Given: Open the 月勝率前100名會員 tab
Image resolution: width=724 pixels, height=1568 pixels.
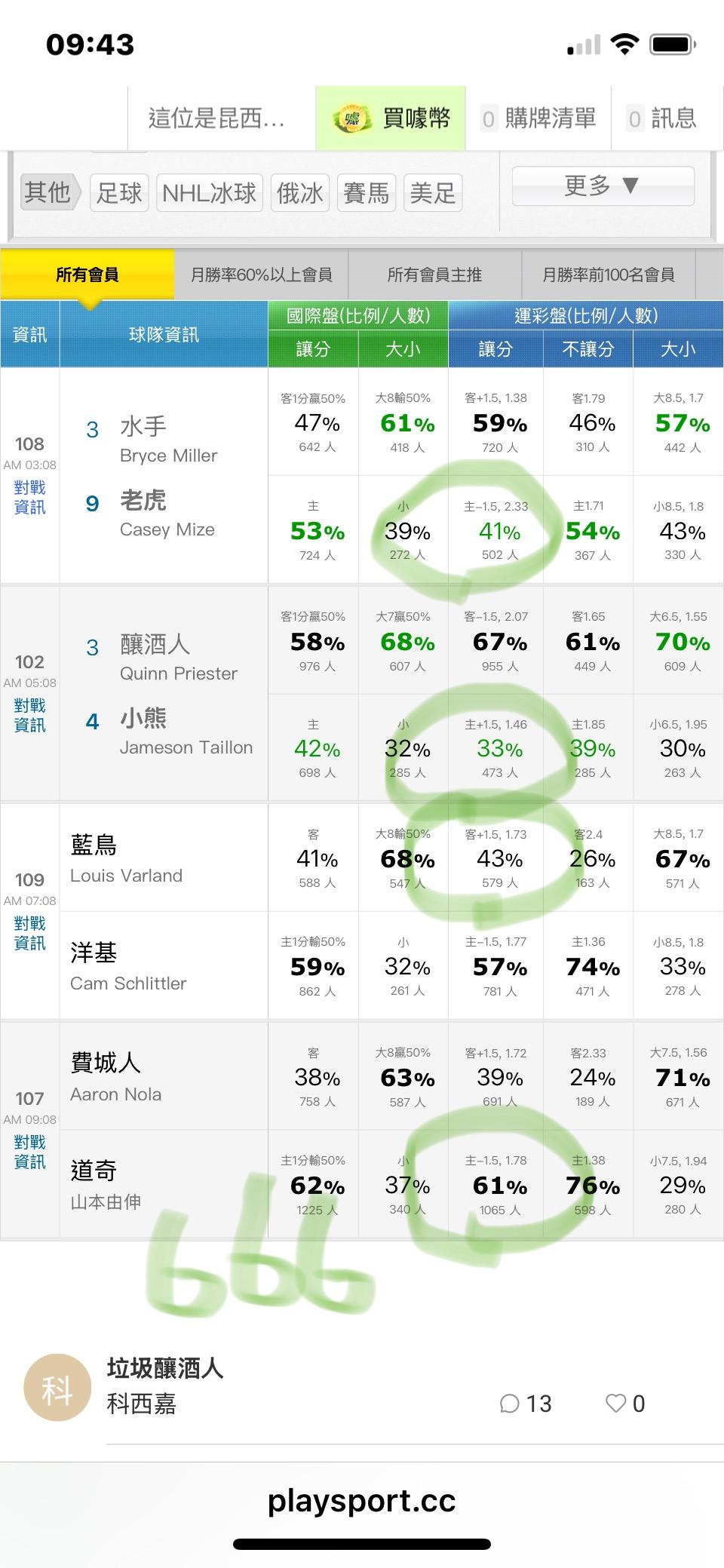Looking at the screenshot, I should pyautogui.click(x=608, y=275).
